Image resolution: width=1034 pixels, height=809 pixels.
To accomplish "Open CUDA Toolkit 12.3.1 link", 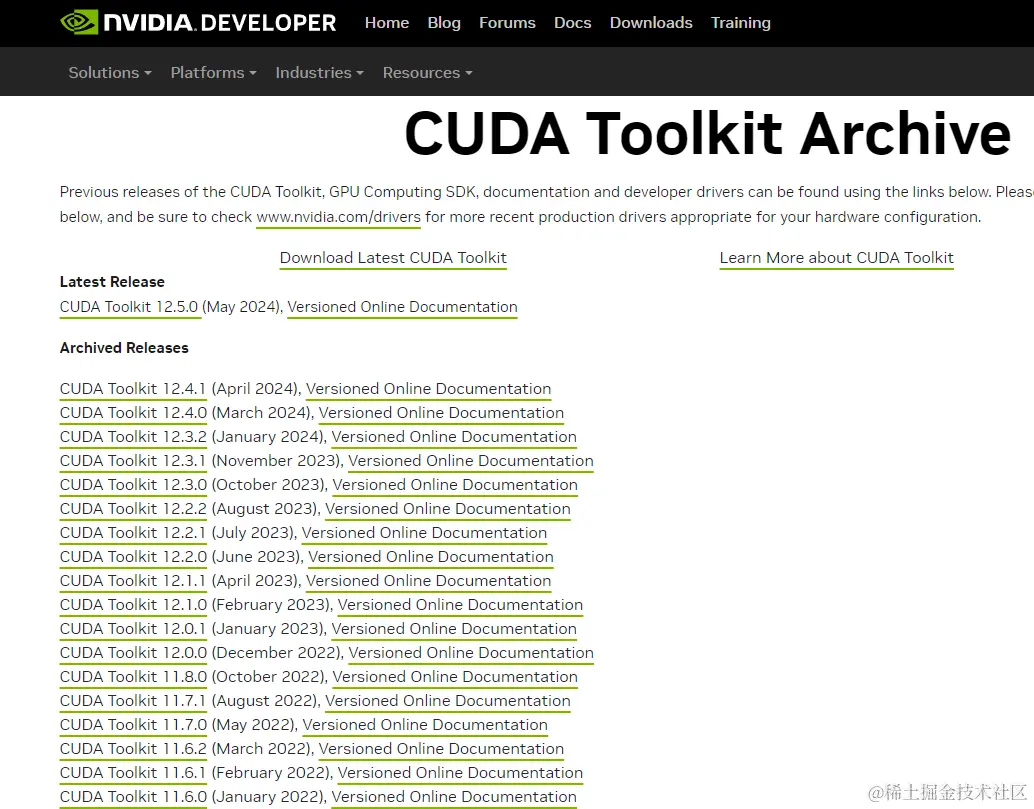I will 133,461.
